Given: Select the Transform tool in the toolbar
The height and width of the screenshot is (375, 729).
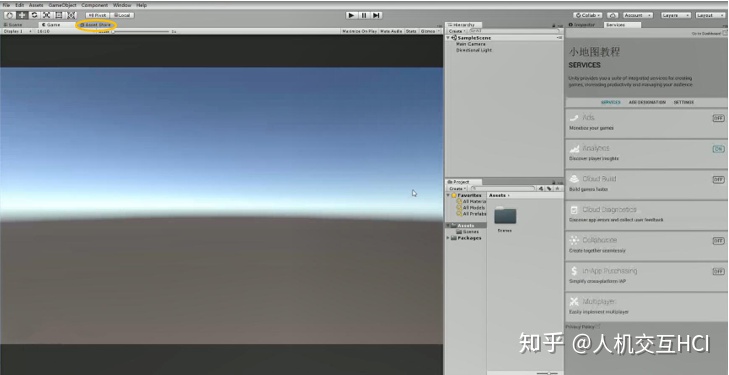Looking at the screenshot, I should pyautogui.click(x=71, y=15).
